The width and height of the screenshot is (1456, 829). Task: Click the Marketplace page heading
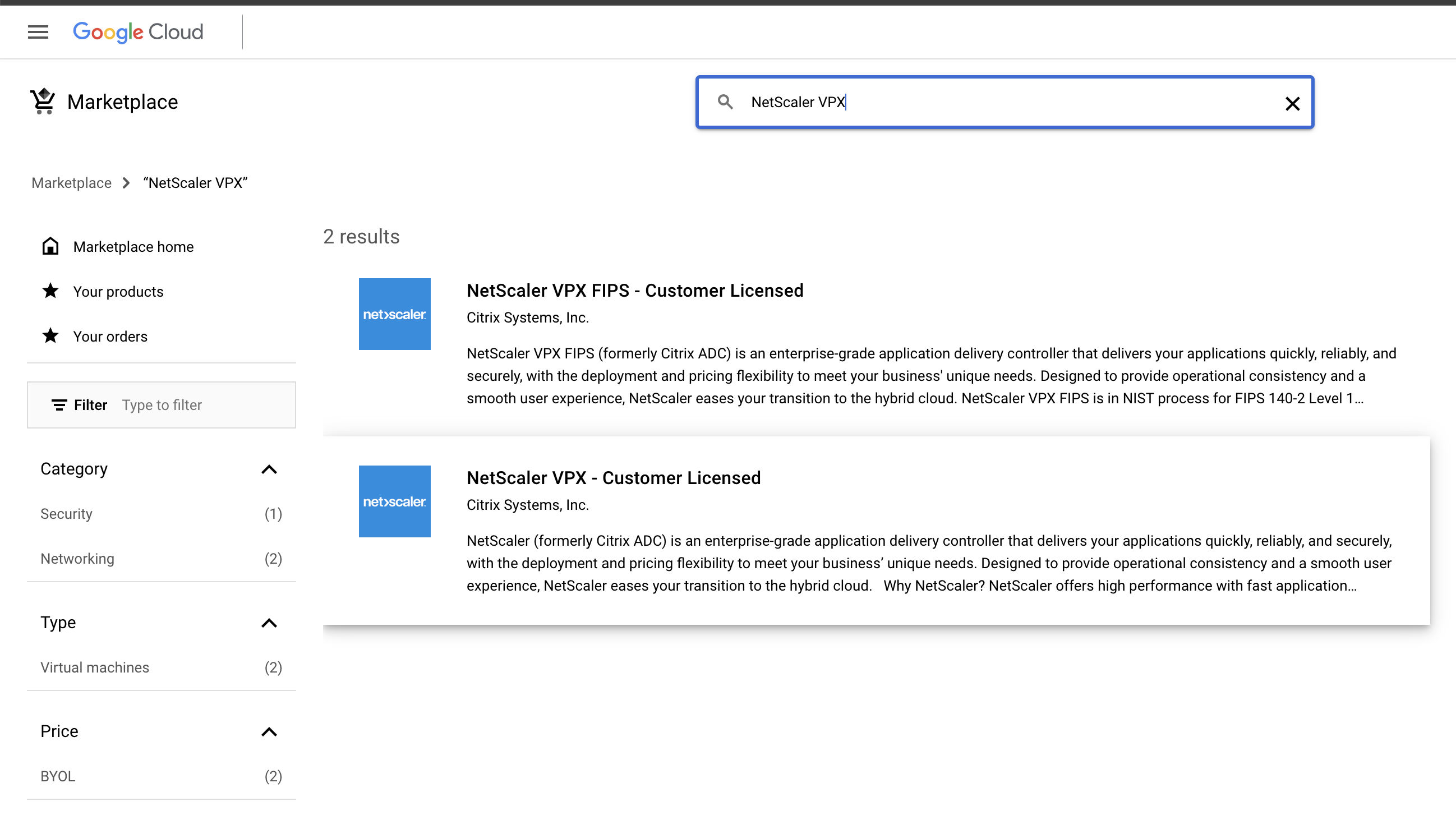122,102
